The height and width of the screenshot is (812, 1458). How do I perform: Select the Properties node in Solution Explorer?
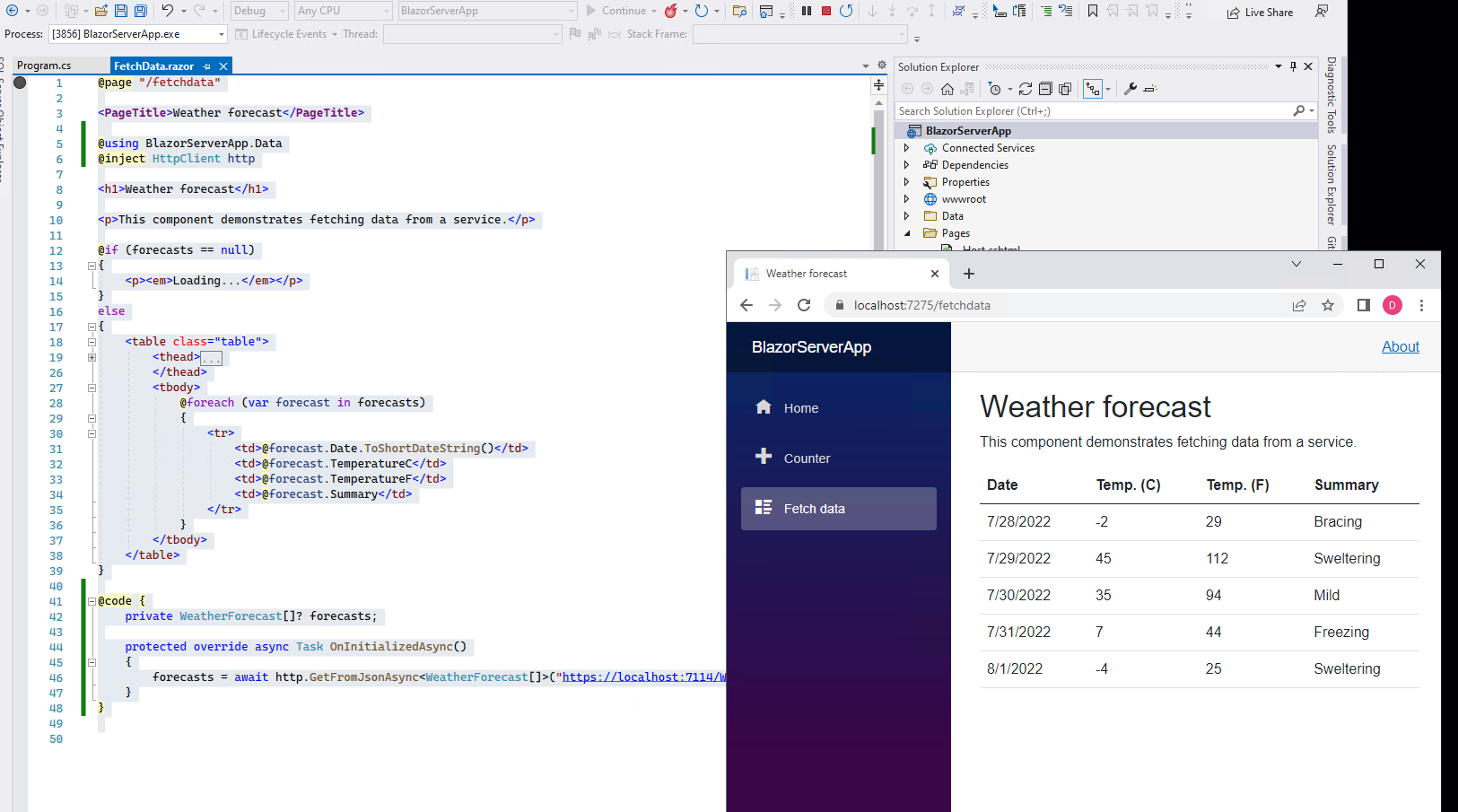coord(965,182)
